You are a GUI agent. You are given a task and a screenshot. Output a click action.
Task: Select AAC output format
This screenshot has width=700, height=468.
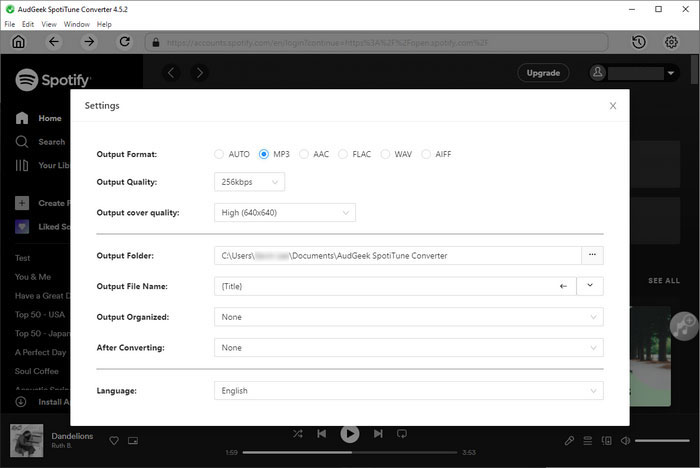coord(304,154)
